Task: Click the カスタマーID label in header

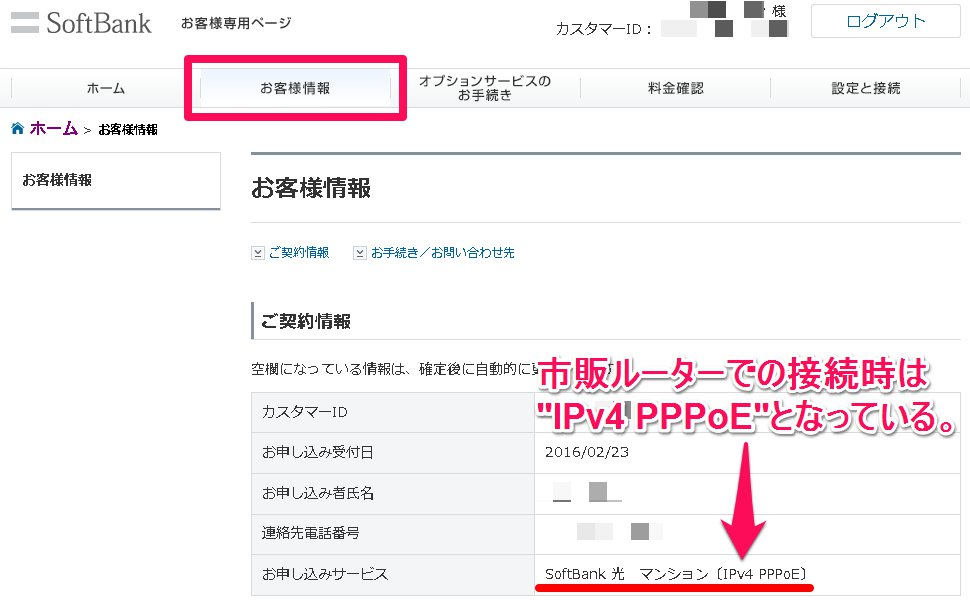Action: click(x=603, y=29)
